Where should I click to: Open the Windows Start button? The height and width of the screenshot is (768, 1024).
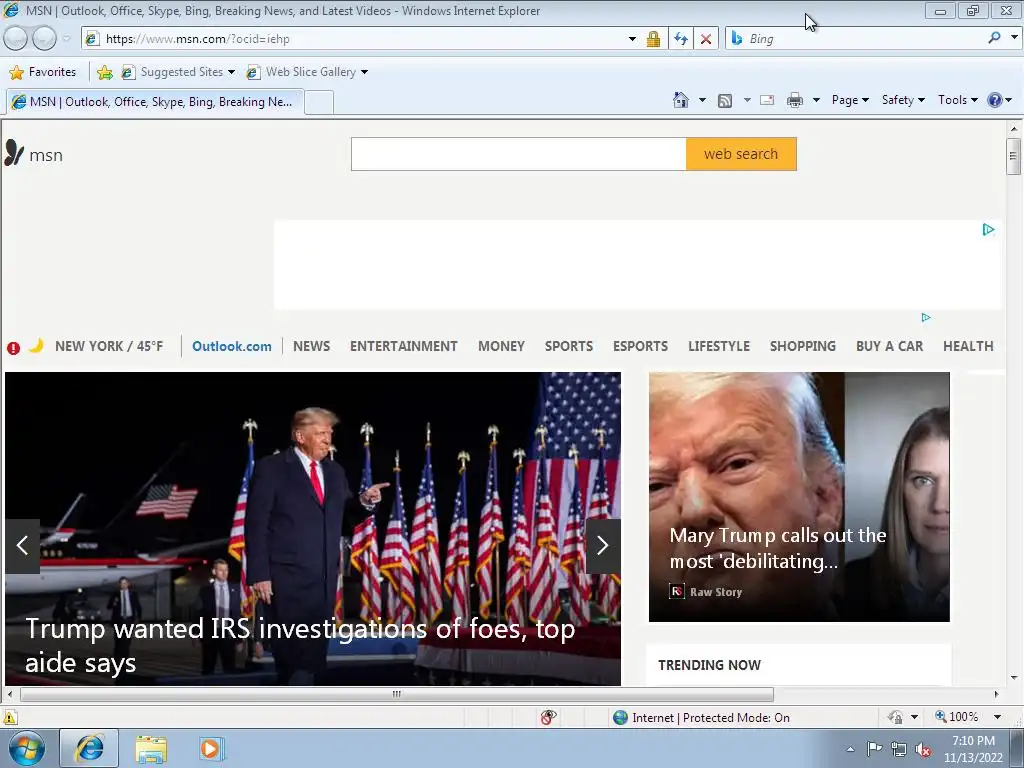tap(27, 749)
